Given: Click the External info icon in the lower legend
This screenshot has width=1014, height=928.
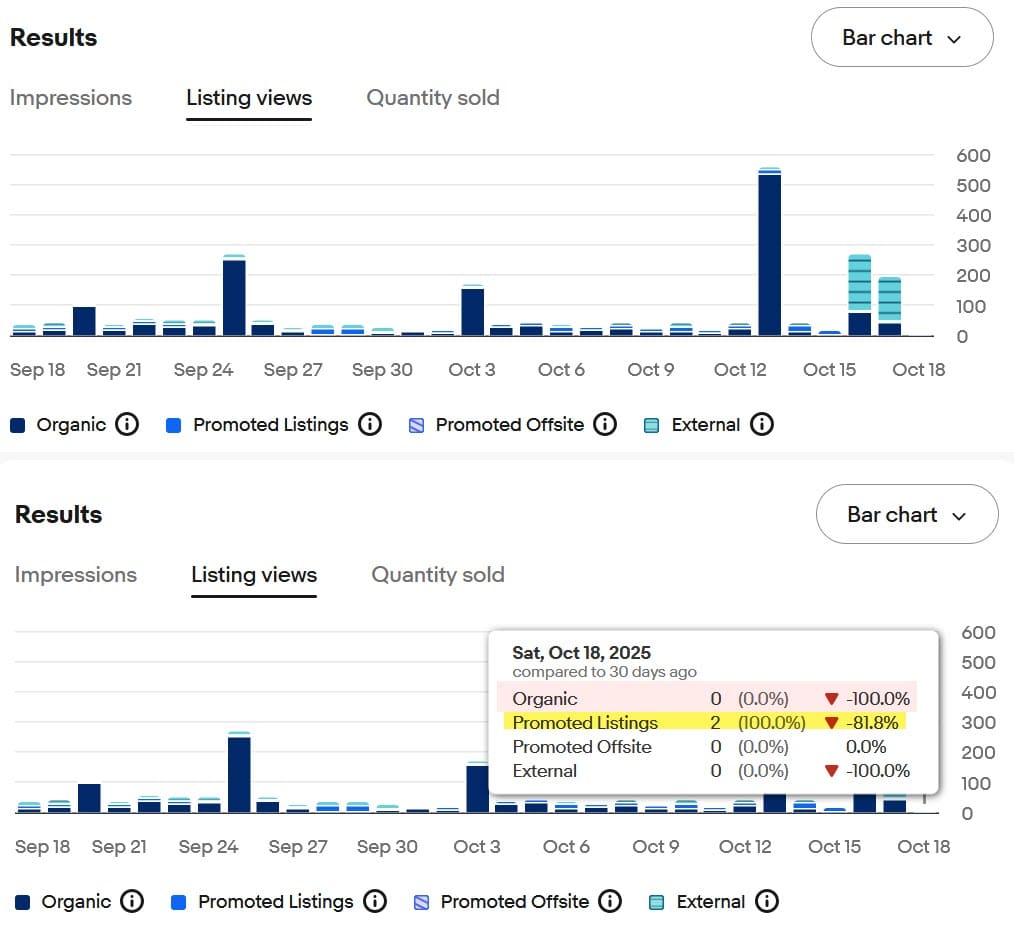Looking at the screenshot, I should click(x=767, y=902).
